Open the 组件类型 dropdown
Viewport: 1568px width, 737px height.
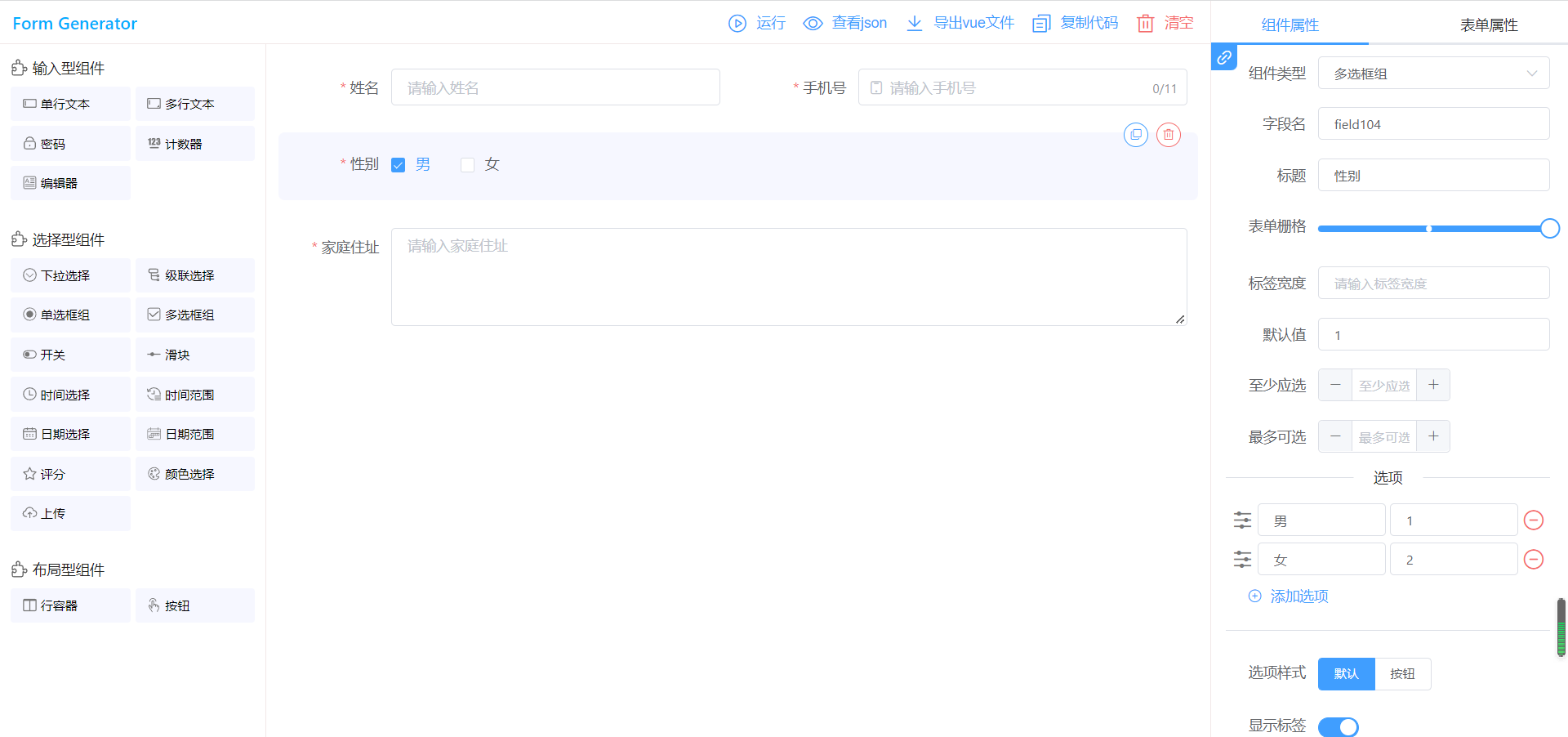tap(1434, 74)
